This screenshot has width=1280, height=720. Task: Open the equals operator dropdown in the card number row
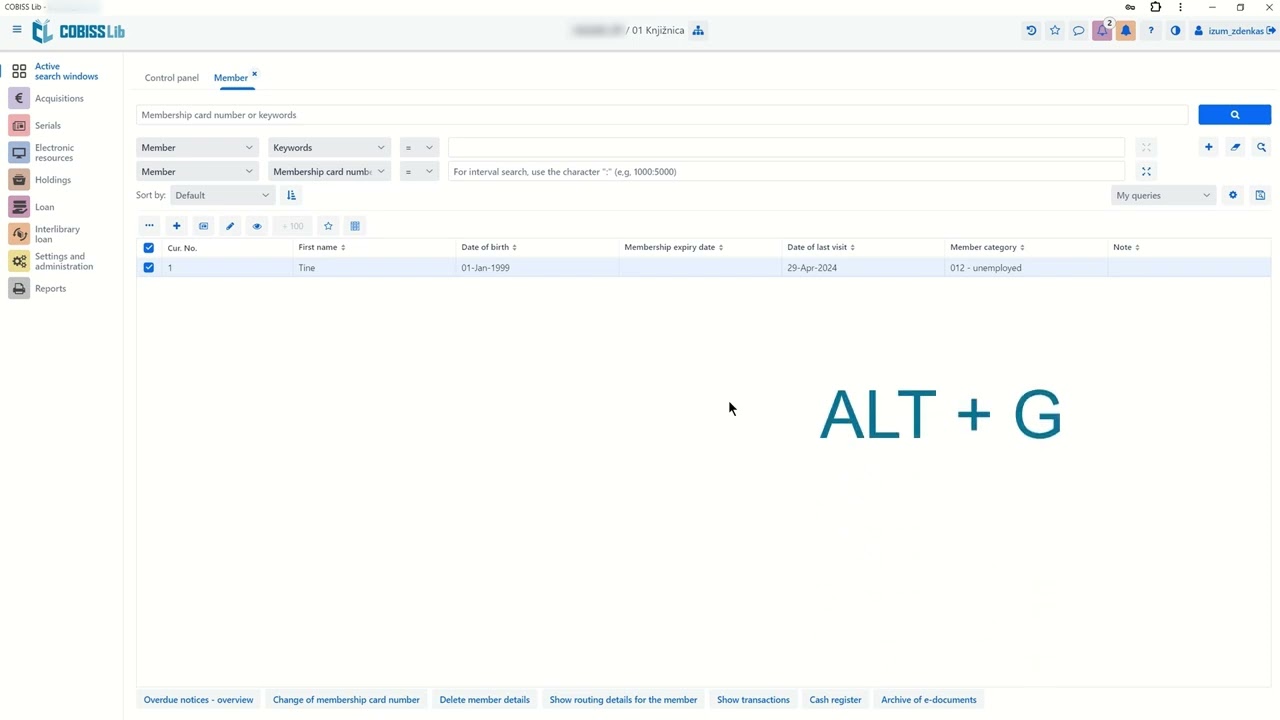[x=419, y=172]
